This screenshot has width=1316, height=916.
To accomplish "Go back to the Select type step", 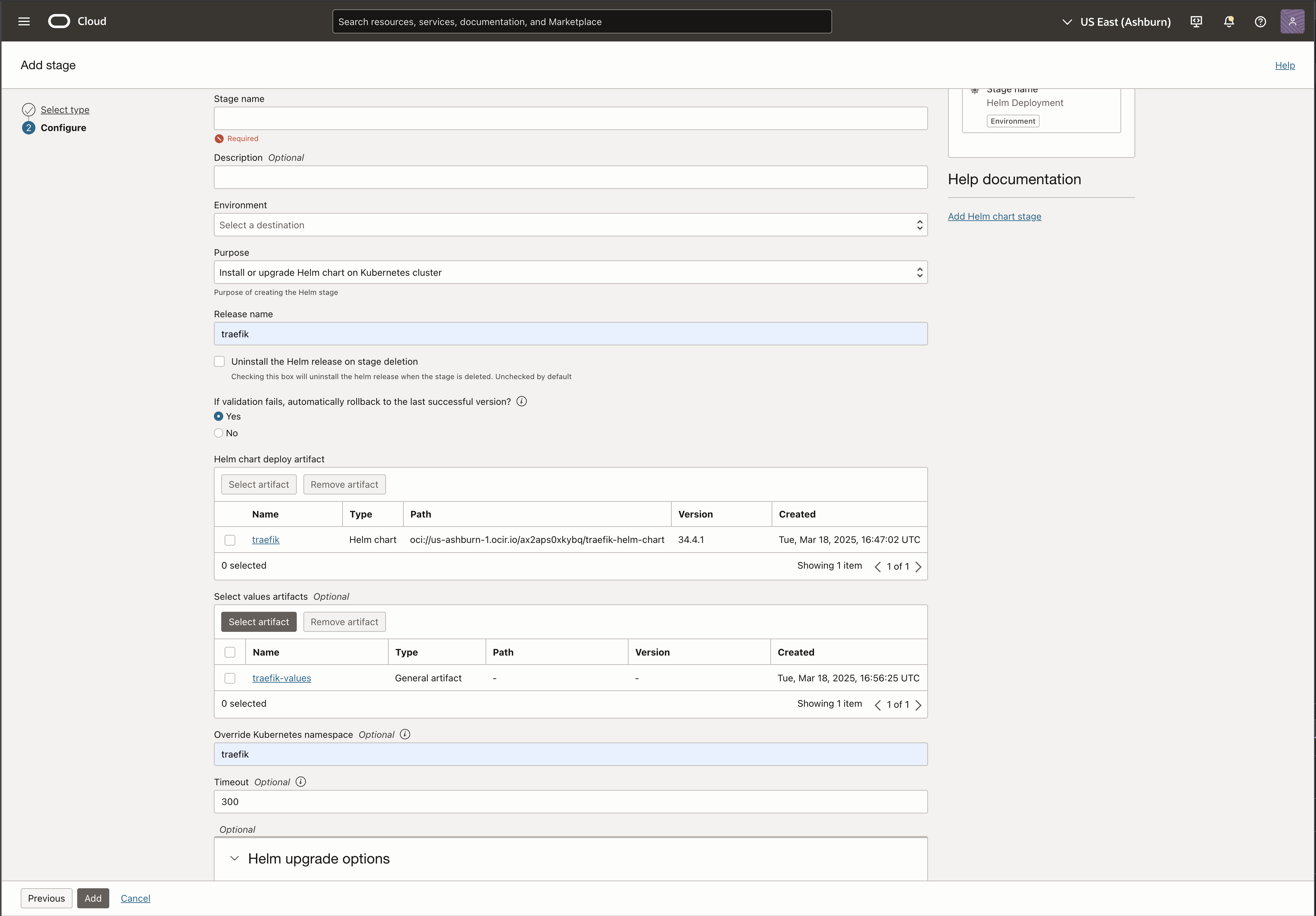I will 65,109.
